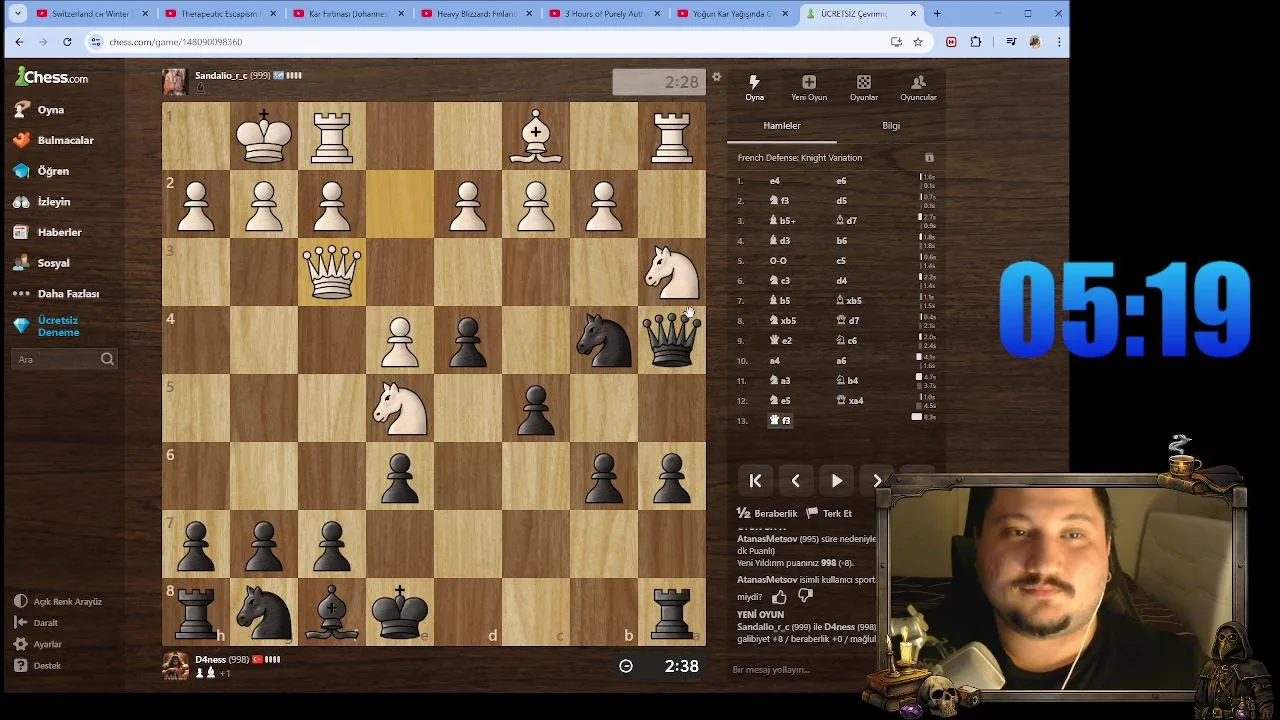Switch to Heavy Blizzard browser tab
The height and width of the screenshot is (720, 1280).
tap(475, 14)
